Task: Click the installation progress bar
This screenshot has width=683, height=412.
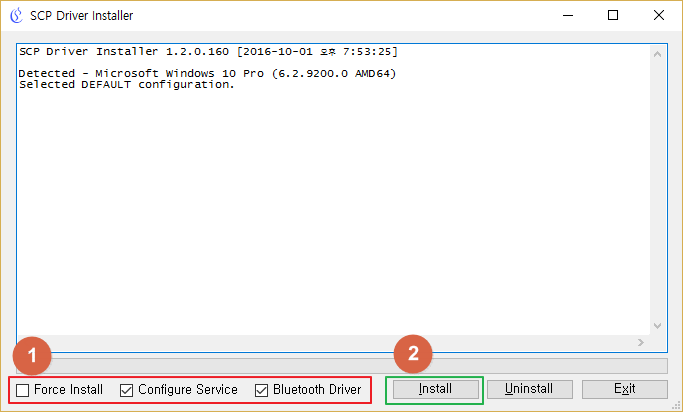Action: tap(342, 366)
